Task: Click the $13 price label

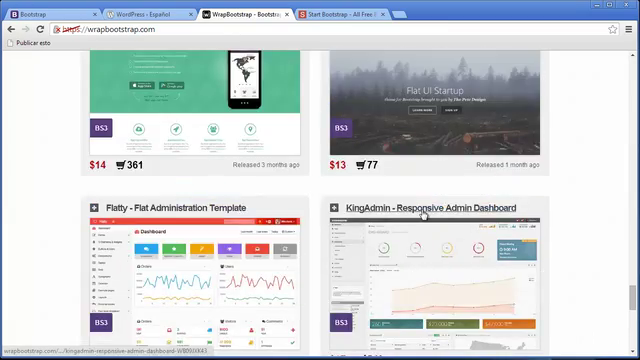Action: (x=338, y=165)
